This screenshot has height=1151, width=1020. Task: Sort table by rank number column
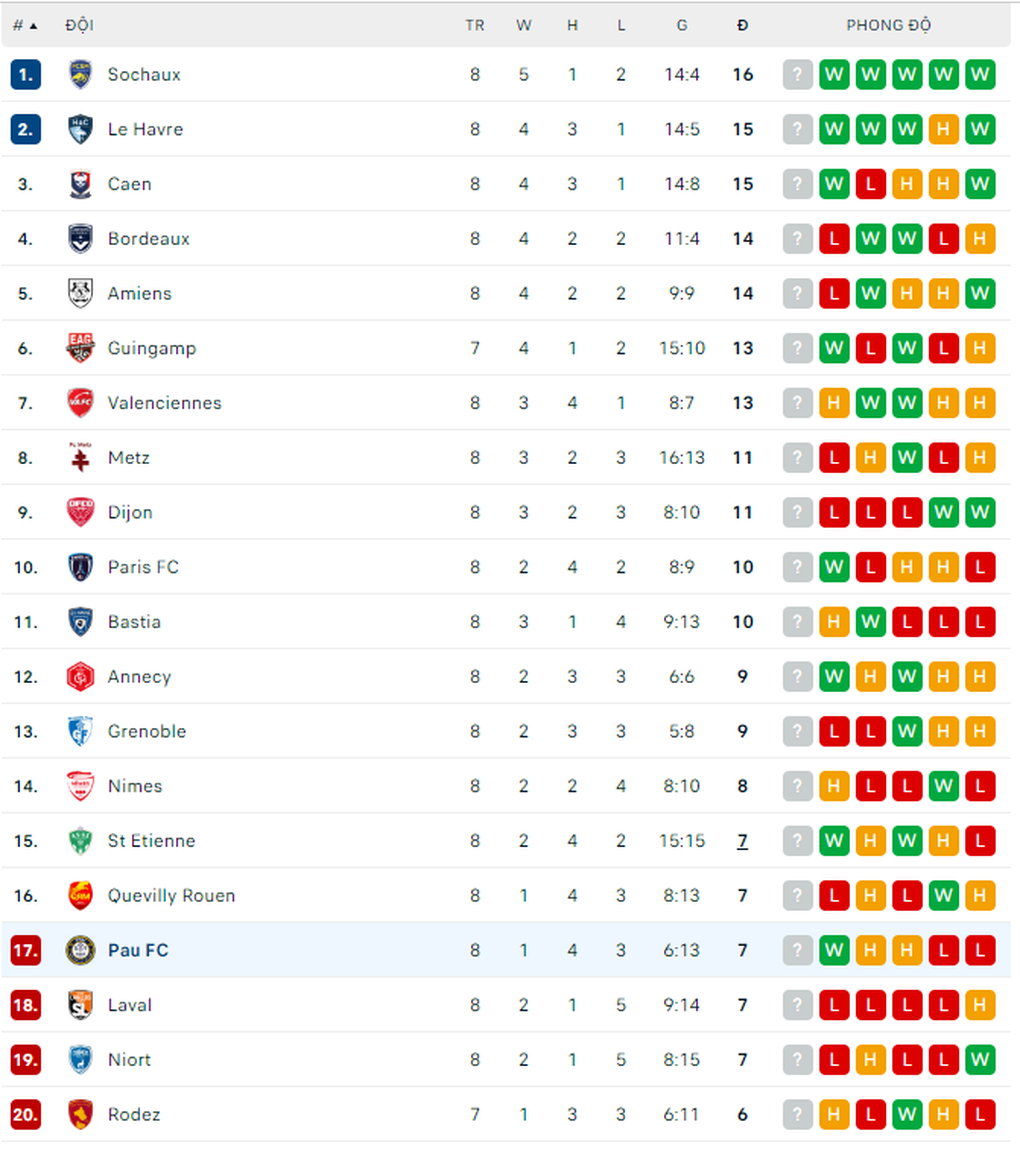click(x=25, y=26)
